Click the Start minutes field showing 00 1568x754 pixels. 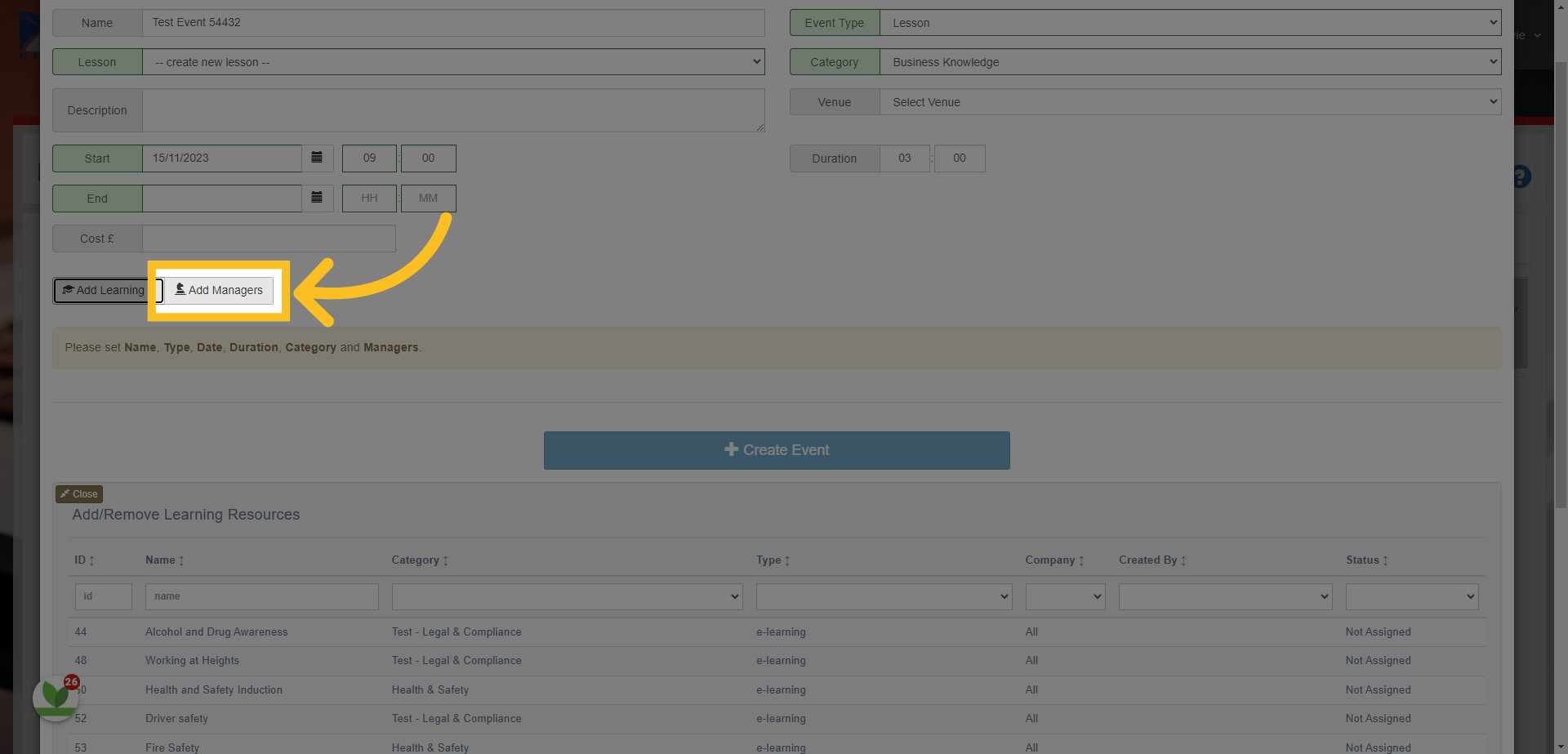(428, 158)
